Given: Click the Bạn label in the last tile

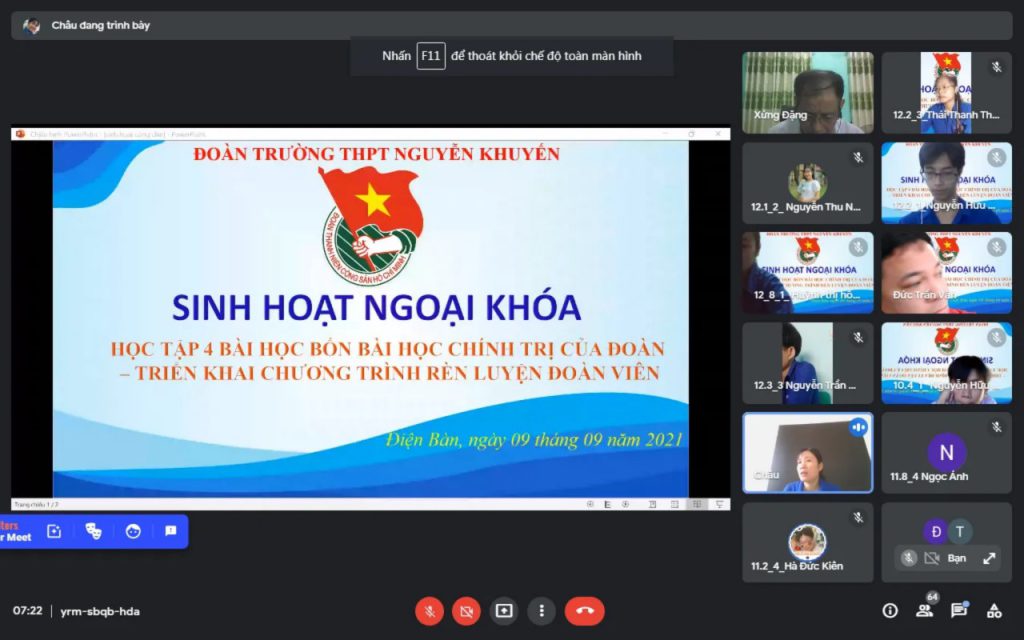Looking at the screenshot, I should pyautogui.click(x=957, y=558).
